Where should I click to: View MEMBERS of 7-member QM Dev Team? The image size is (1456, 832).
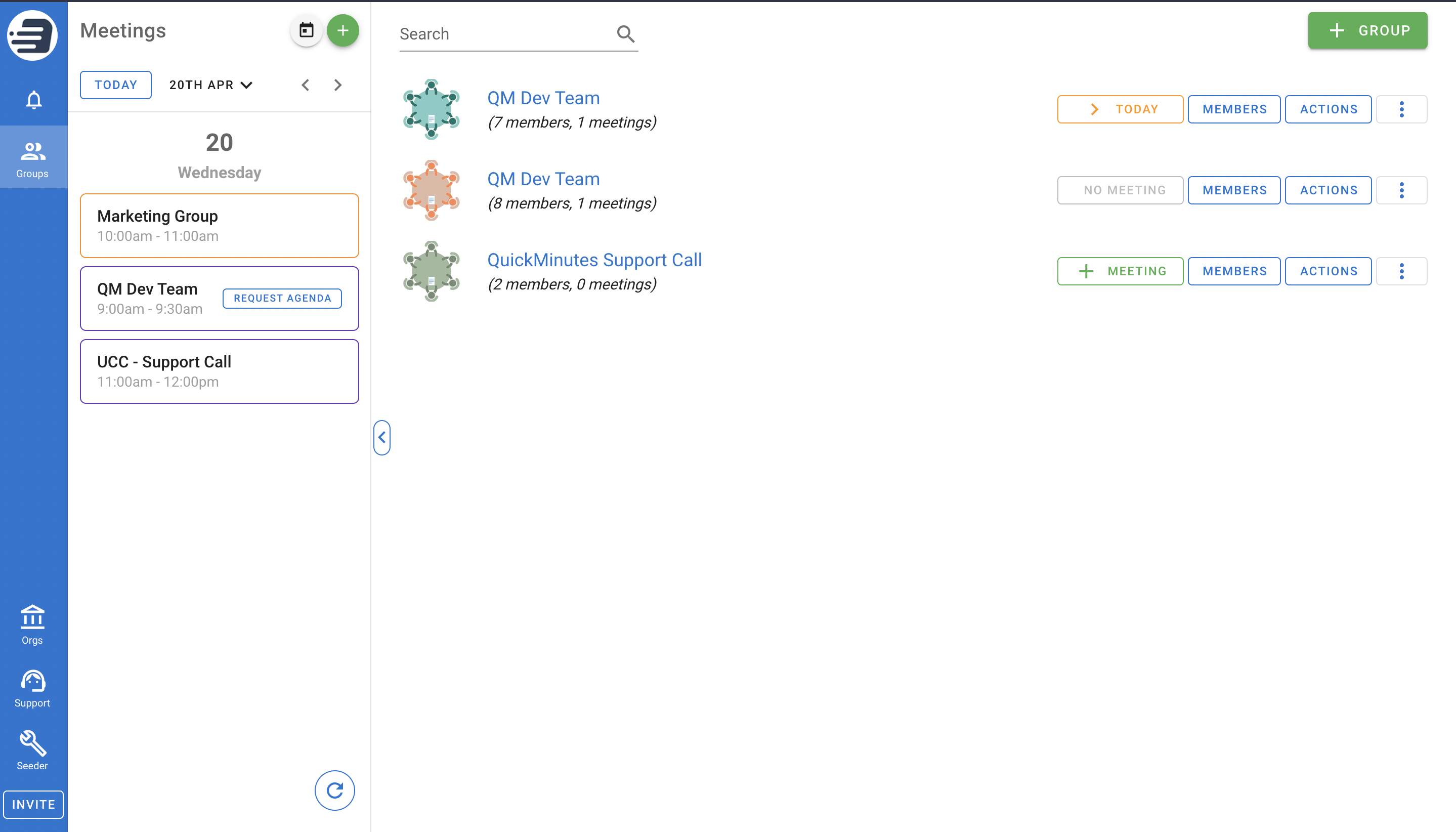point(1234,109)
